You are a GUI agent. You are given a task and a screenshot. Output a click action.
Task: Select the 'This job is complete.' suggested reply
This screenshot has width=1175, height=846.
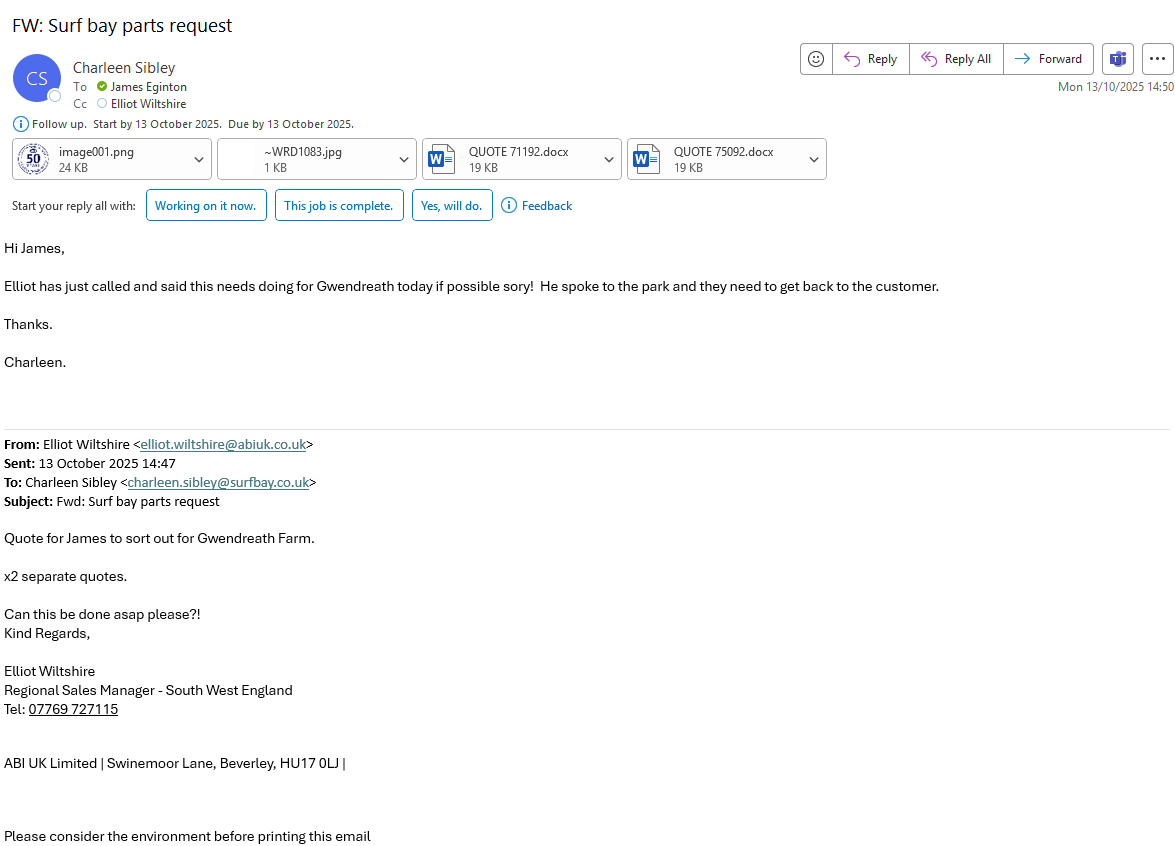point(339,206)
